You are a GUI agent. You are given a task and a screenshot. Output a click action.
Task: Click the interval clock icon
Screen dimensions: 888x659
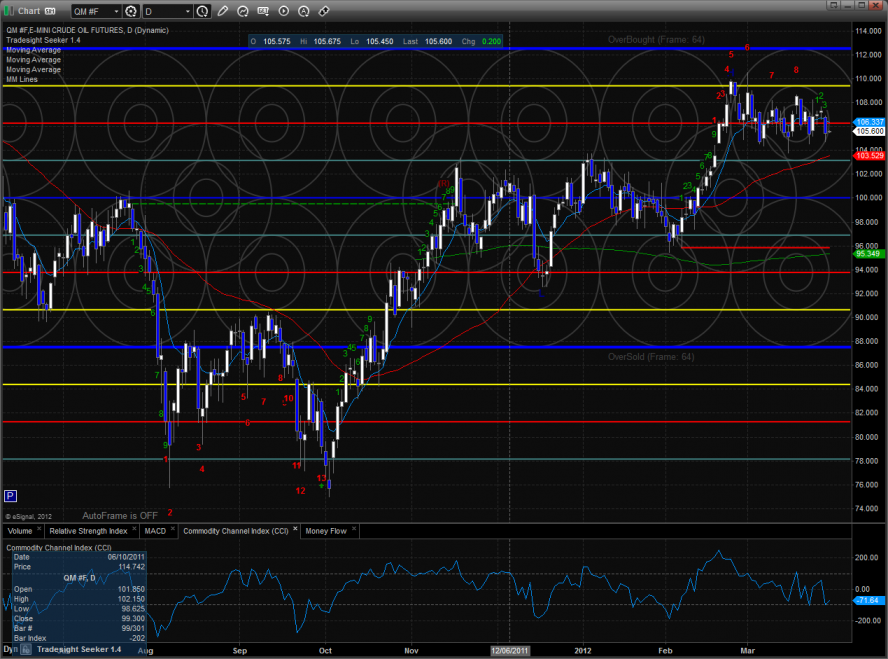(x=200, y=11)
